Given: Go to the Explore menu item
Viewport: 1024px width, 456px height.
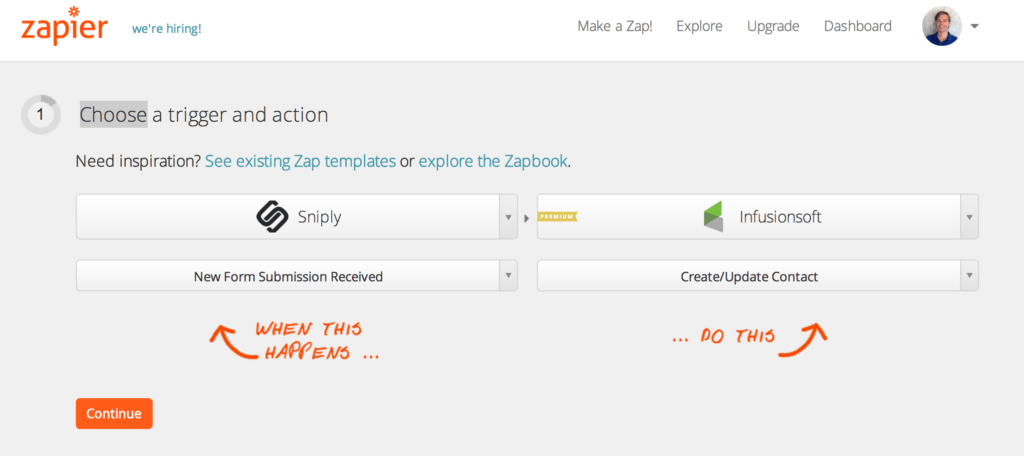Looking at the screenshot, I should click(699, 26).
